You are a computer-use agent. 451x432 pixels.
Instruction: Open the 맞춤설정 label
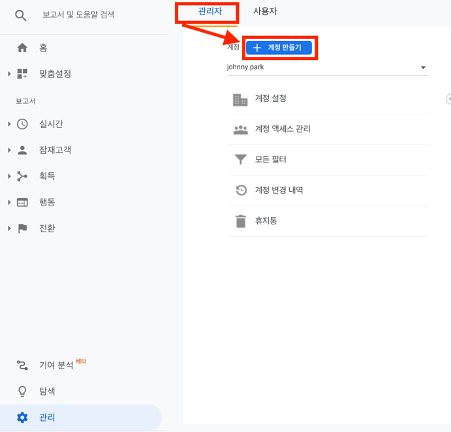[55, 74]
